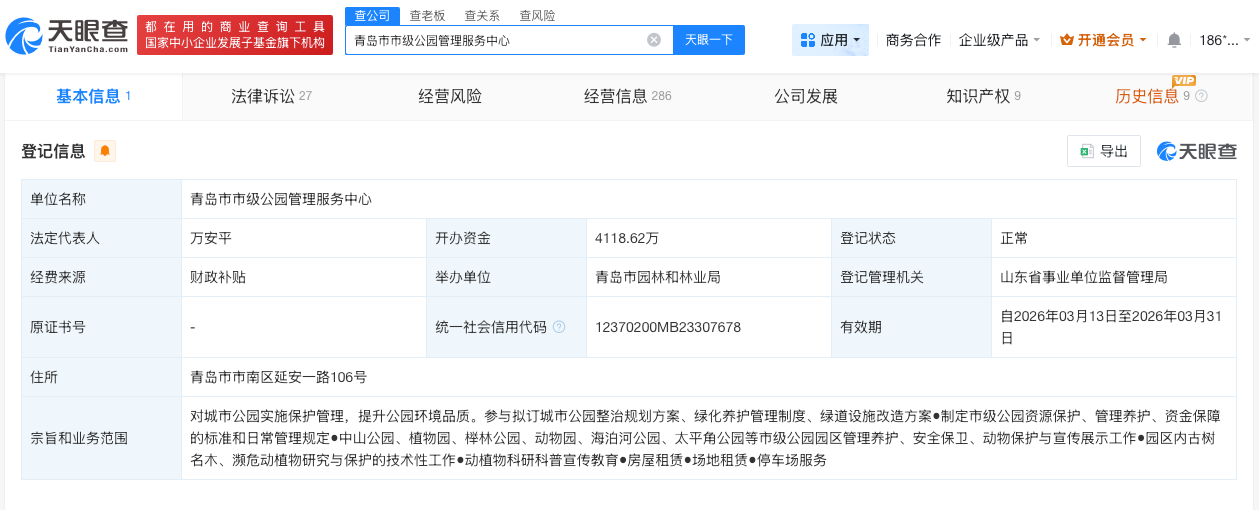Image resolution: width=1259 pixels, height=510 pixels.
Task: Click the credit code 12370200MB23307678
Action: tap(668, 327)
